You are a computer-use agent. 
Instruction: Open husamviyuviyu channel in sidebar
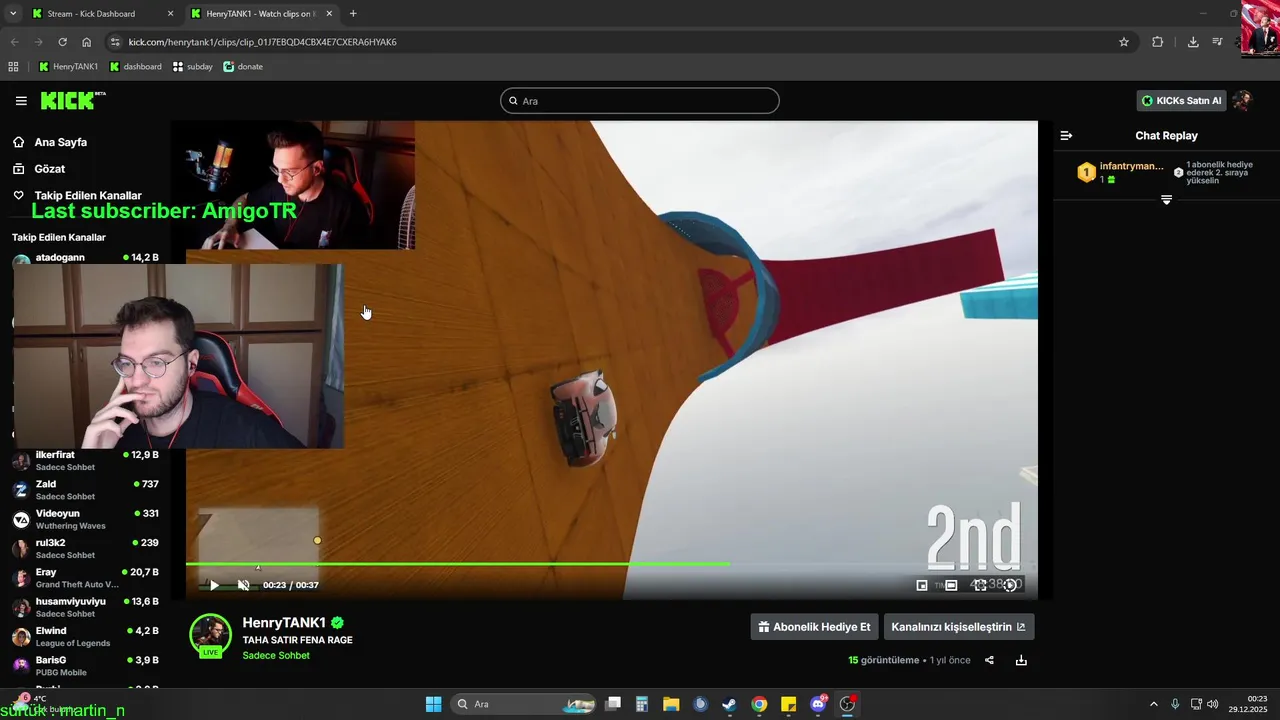tap(85, 607)
